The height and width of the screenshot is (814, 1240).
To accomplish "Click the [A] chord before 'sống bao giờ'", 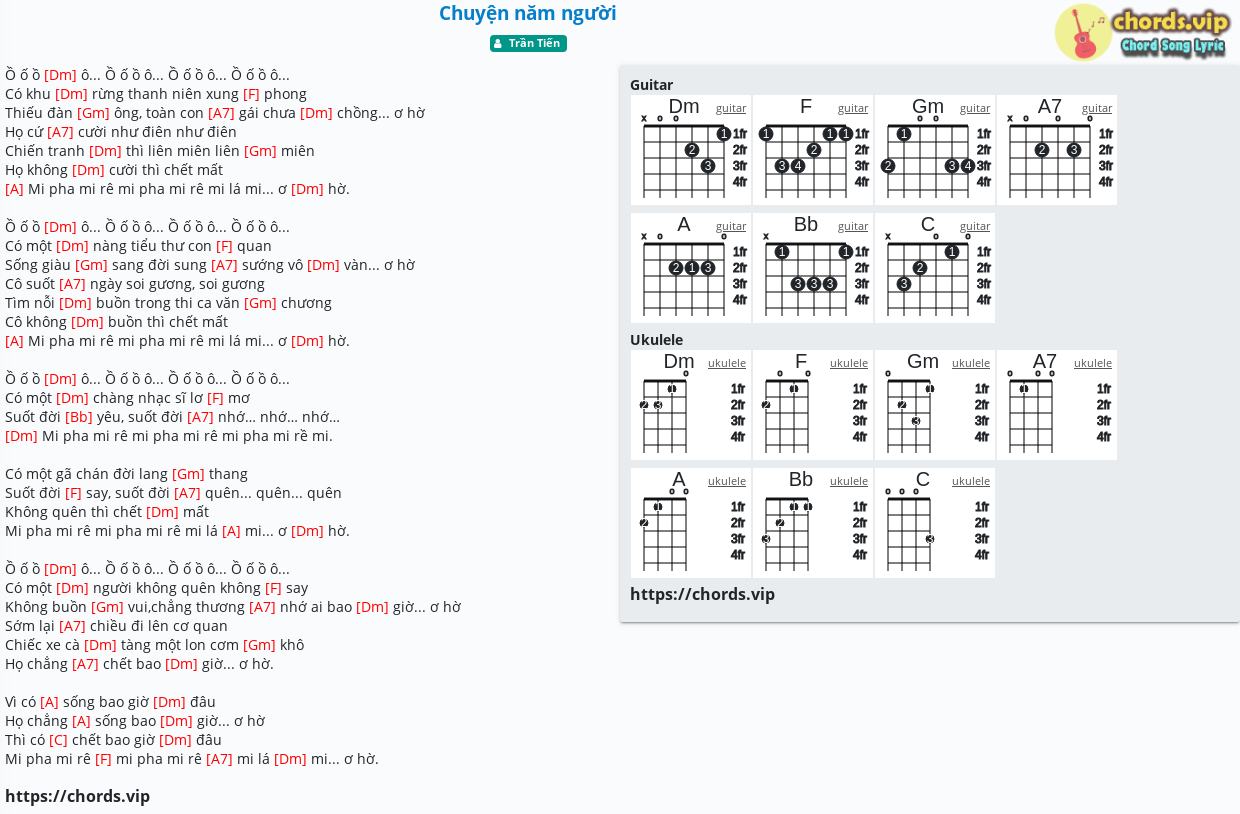I will pyautogui.click(x=49, y=702).
